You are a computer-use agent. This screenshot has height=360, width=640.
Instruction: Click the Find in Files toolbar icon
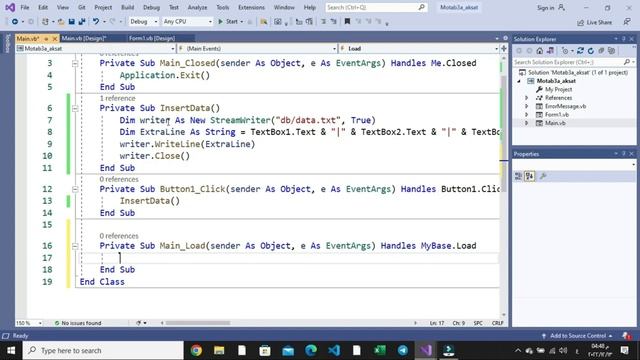264,22
